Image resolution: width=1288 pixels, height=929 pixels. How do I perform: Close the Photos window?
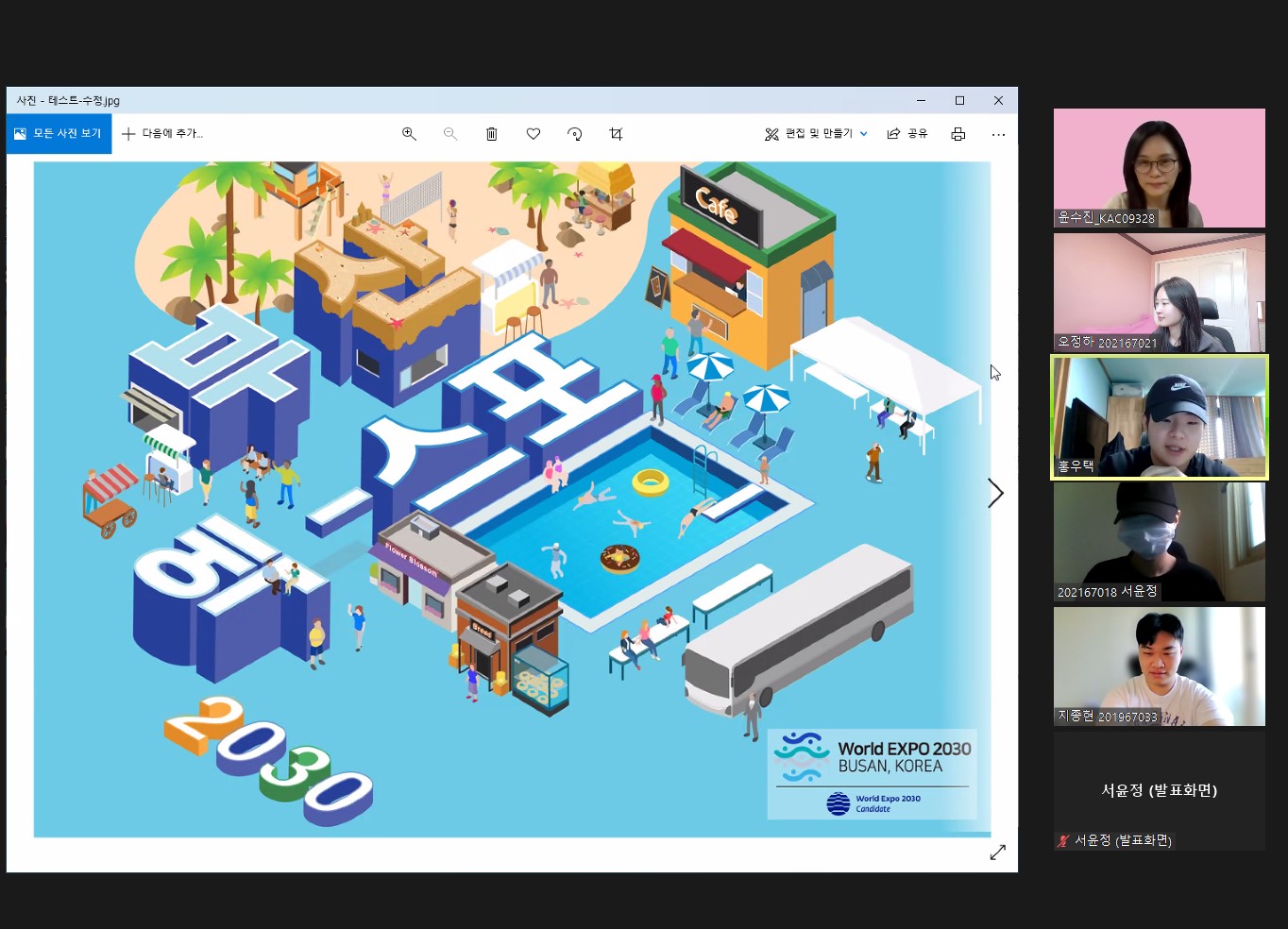[x=998, y=100]
